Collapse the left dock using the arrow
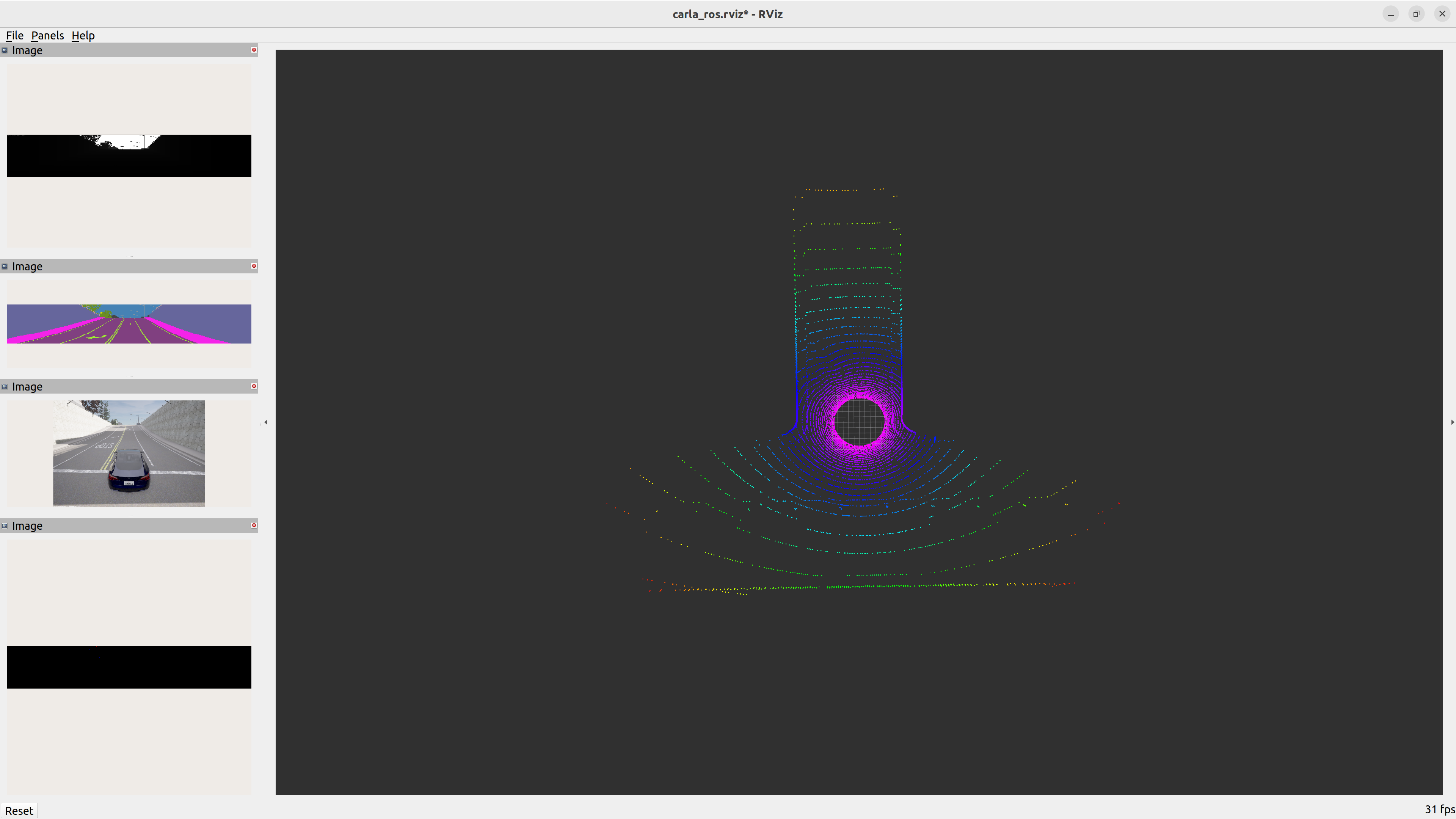Screen dimensions: 1456x819 tap(266, 422)
